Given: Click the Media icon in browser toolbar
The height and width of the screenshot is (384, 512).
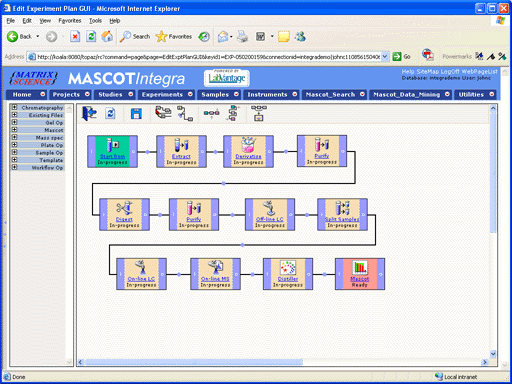Looking at the screenshot, I should click(x=204, y=36).
